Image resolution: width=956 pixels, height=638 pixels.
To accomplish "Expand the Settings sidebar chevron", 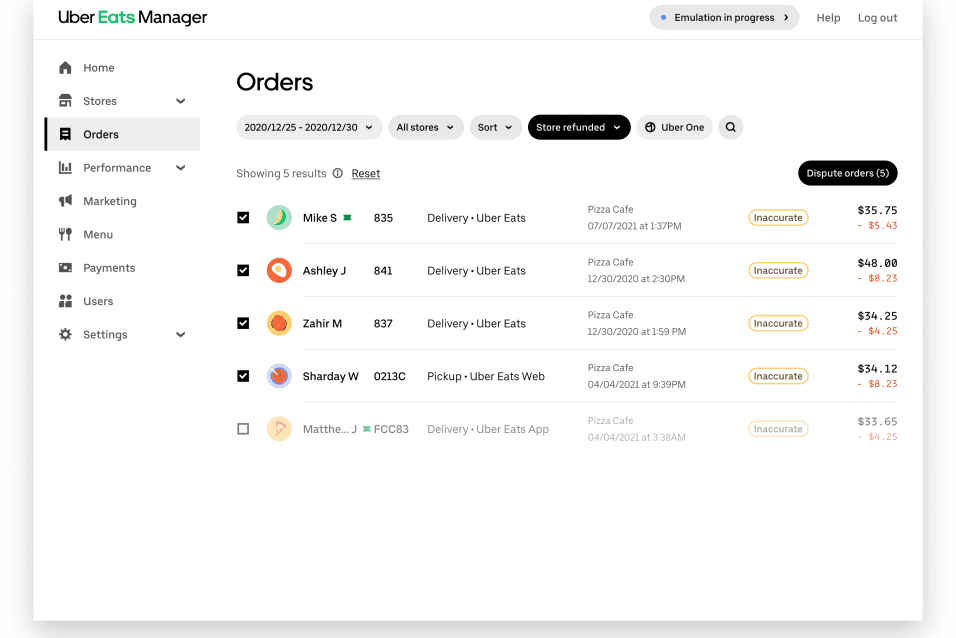I will (x=180, y=334).
